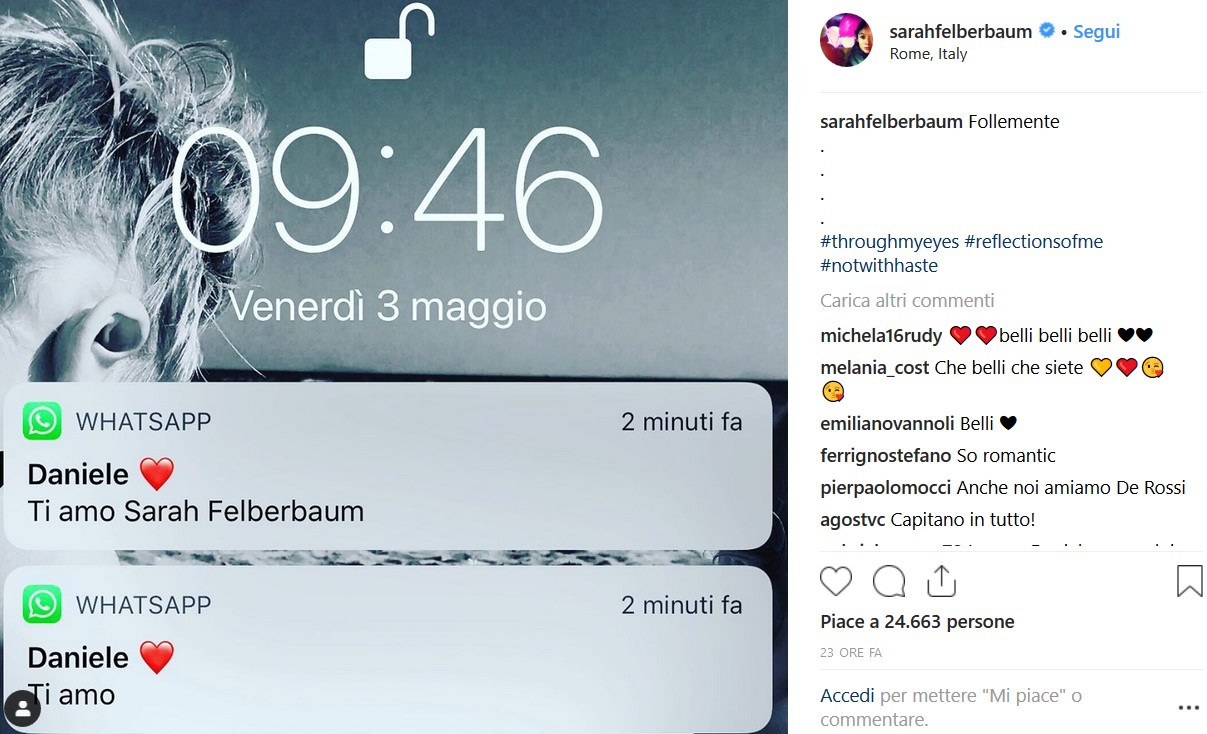Open the Rome, Italy location link
The width and height of the screenshot is (1207, 734).
coord(928,54)
